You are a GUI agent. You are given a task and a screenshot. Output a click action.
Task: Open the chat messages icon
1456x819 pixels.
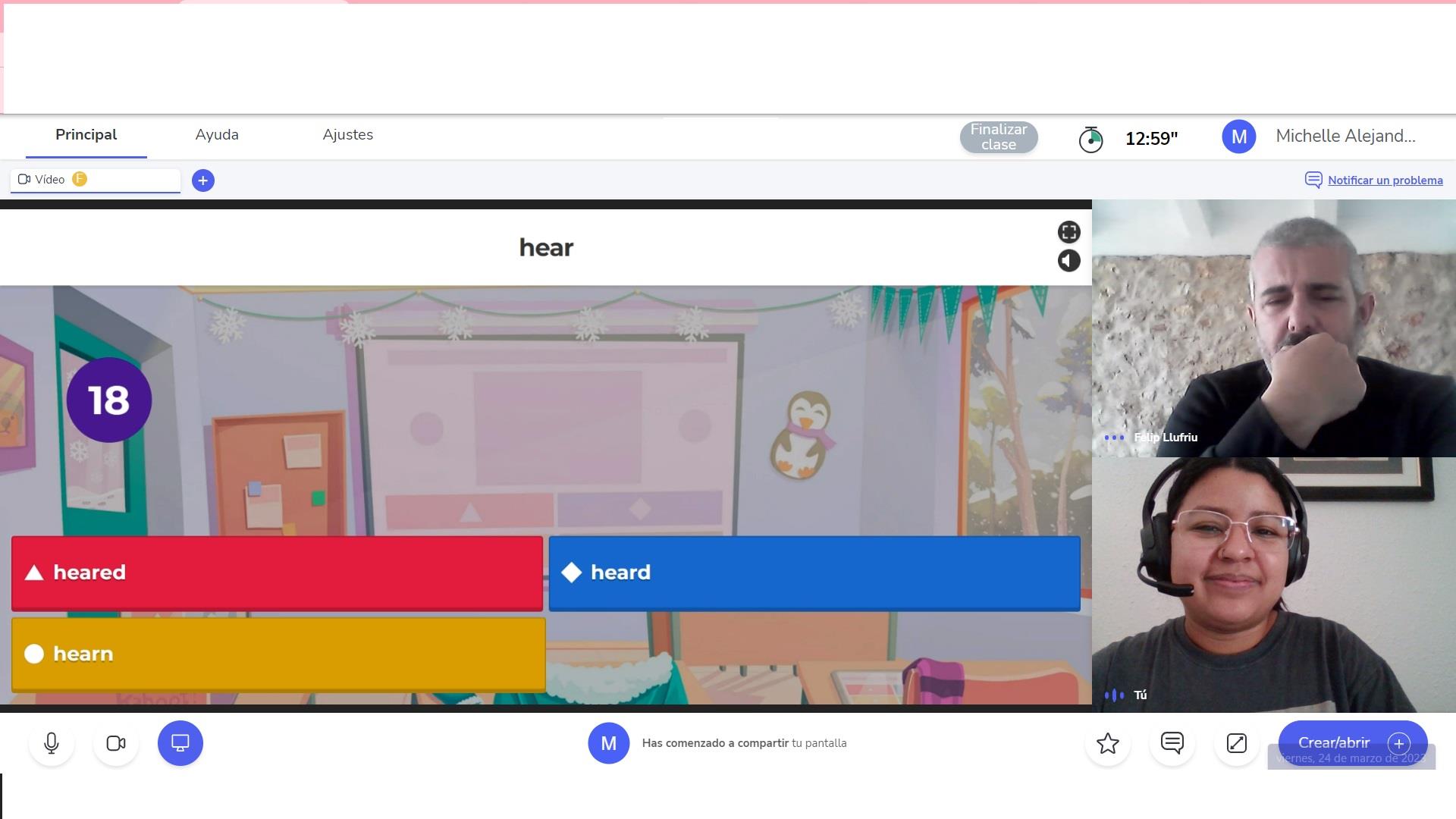click(1172, 743)
